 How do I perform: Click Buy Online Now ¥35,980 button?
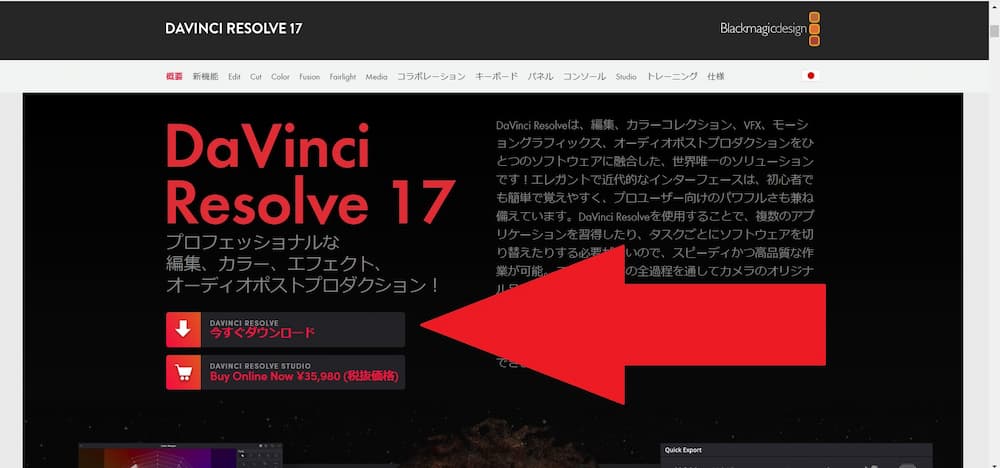coord(286,372)
